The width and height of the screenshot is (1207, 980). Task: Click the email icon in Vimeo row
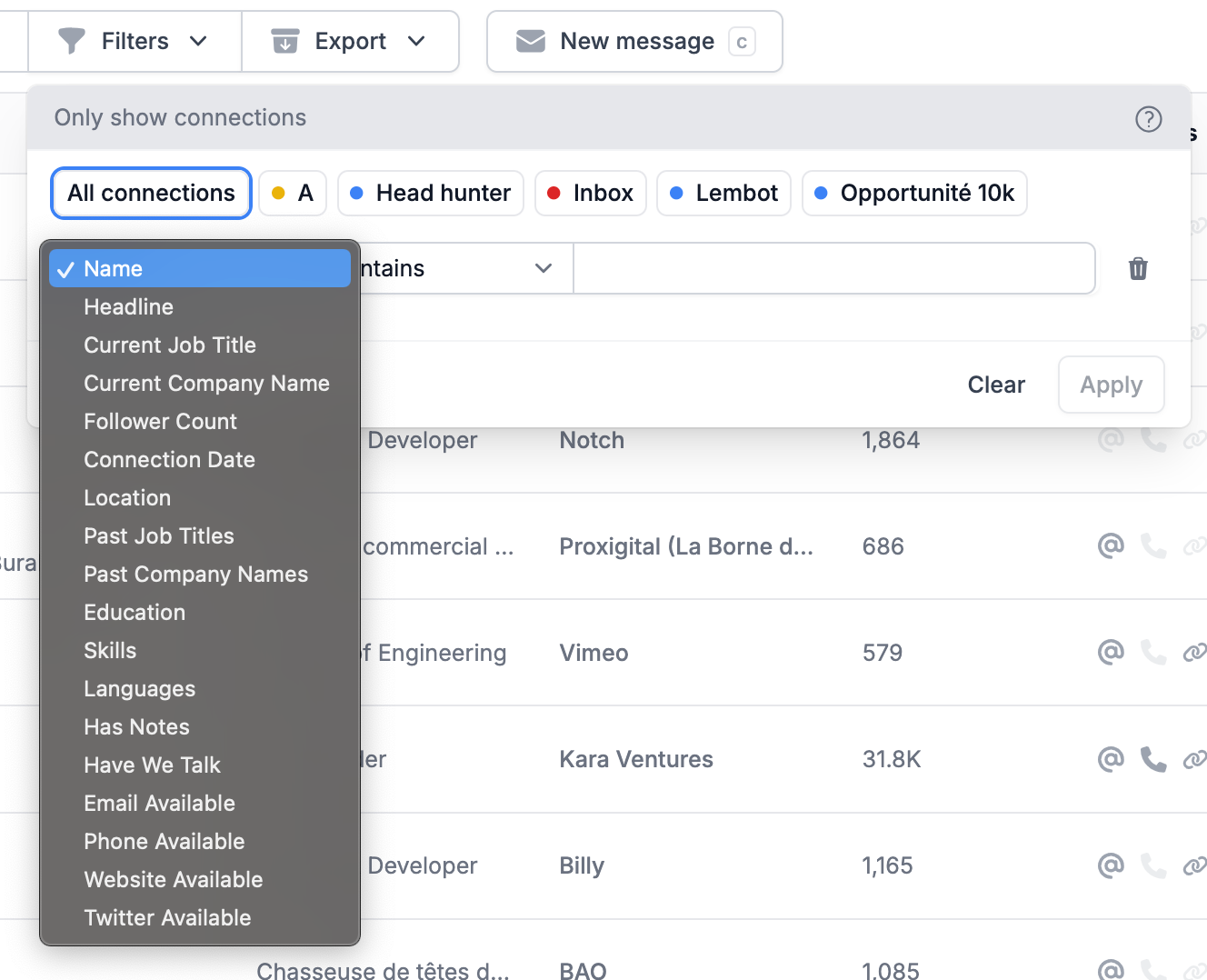[x=1111, y=652]
